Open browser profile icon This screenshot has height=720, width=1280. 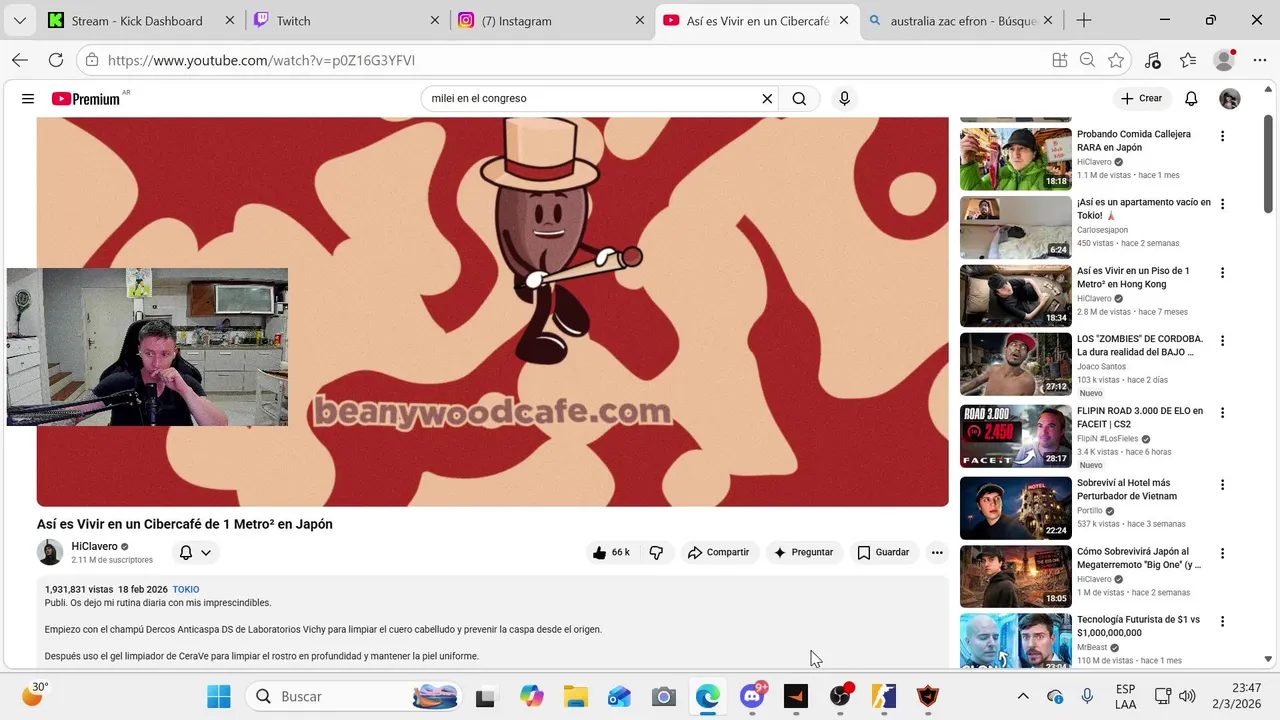[1224, 60]
